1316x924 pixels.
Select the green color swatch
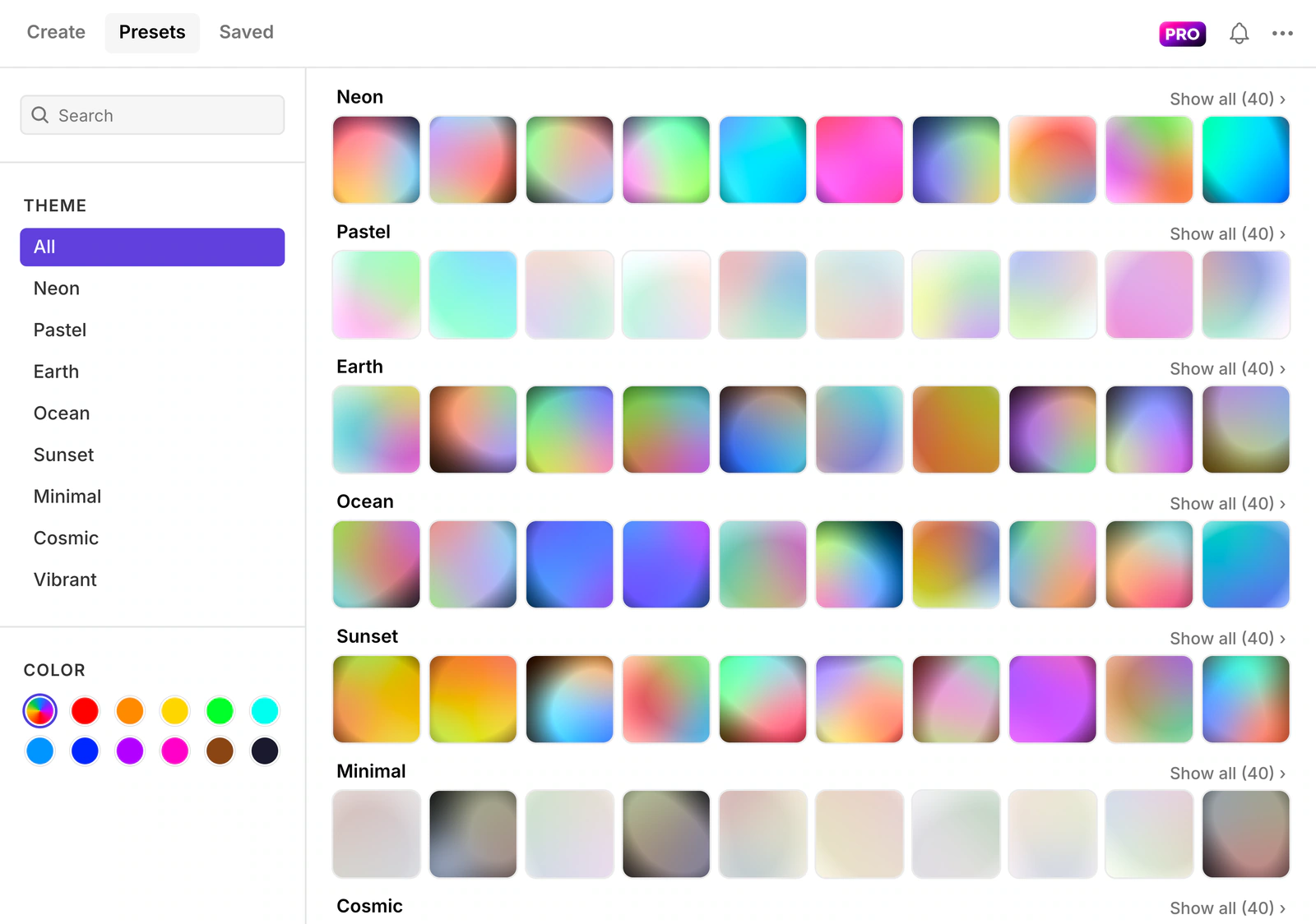[220, 711]
